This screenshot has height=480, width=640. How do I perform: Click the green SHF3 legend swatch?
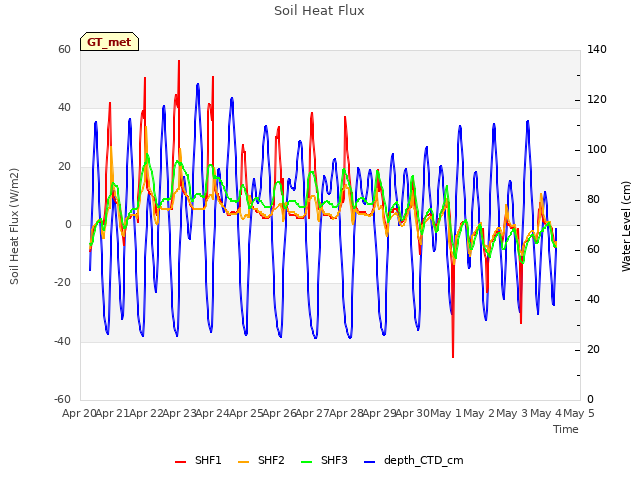click(306, 462)
